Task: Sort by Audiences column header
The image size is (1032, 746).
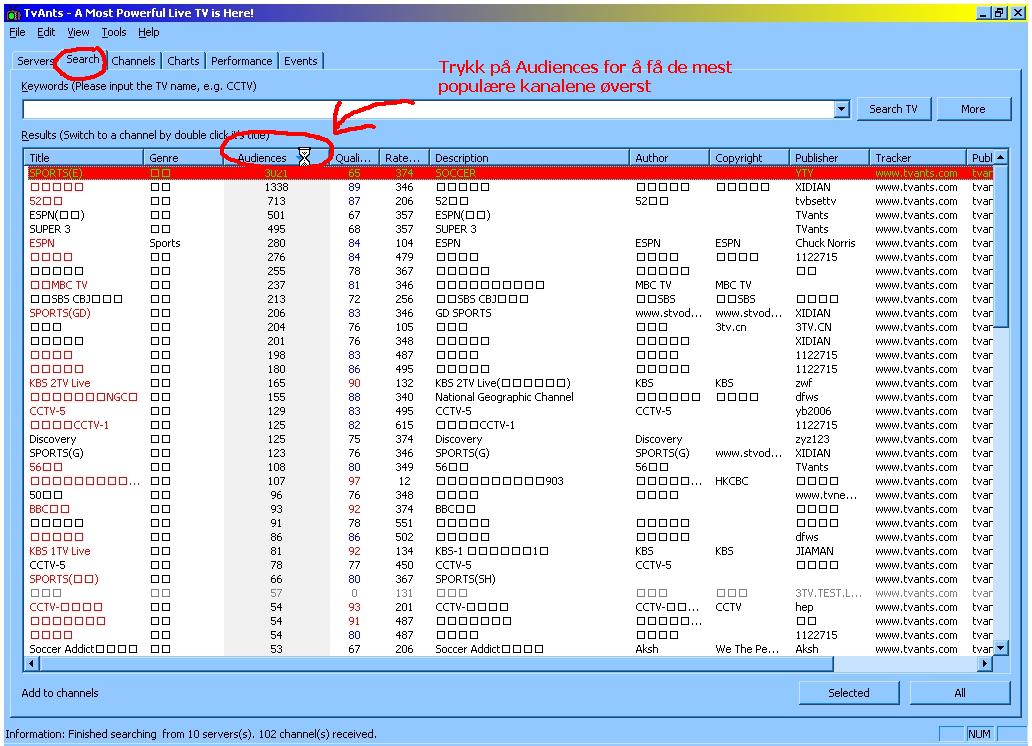Action: [x=276, y=158]
